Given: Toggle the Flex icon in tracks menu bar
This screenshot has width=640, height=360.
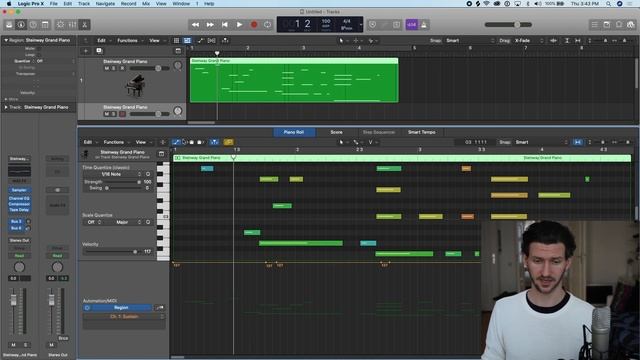Looking at the screenshot, I should [211, 40].
